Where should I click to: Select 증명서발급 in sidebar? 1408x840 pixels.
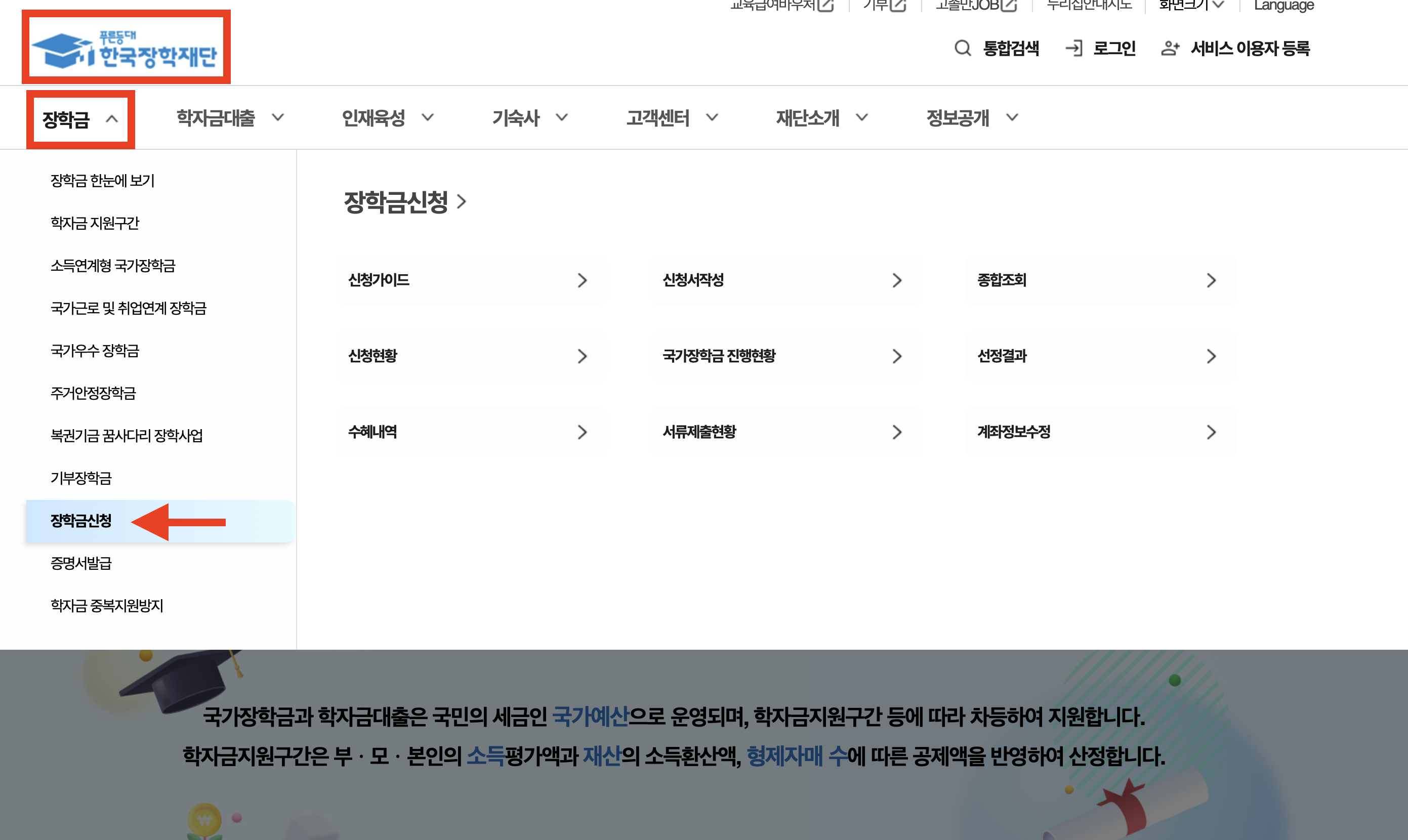[81, 563]
